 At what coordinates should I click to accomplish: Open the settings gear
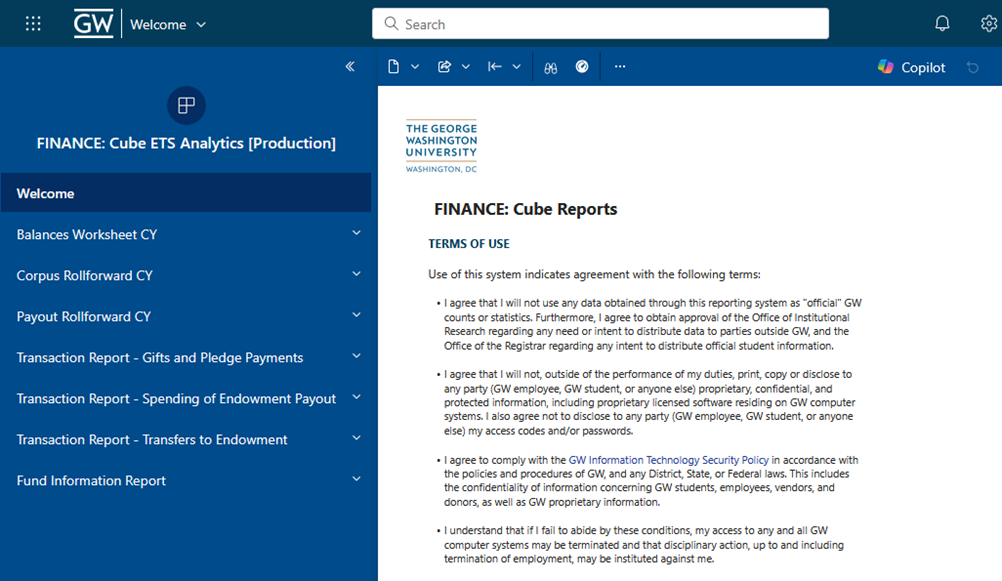[x=988, y=24]
